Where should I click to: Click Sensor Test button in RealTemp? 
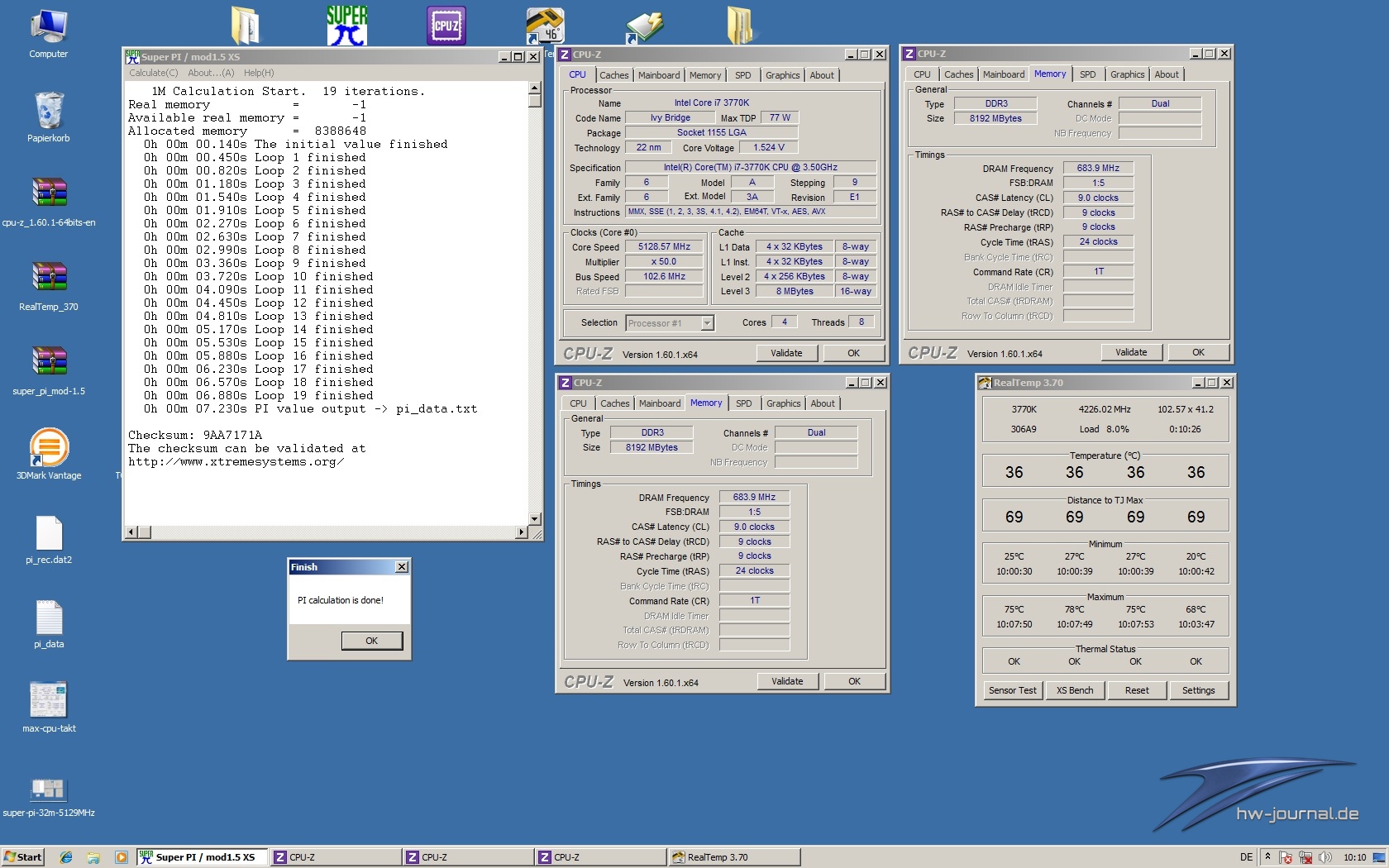pos(1012,690)
